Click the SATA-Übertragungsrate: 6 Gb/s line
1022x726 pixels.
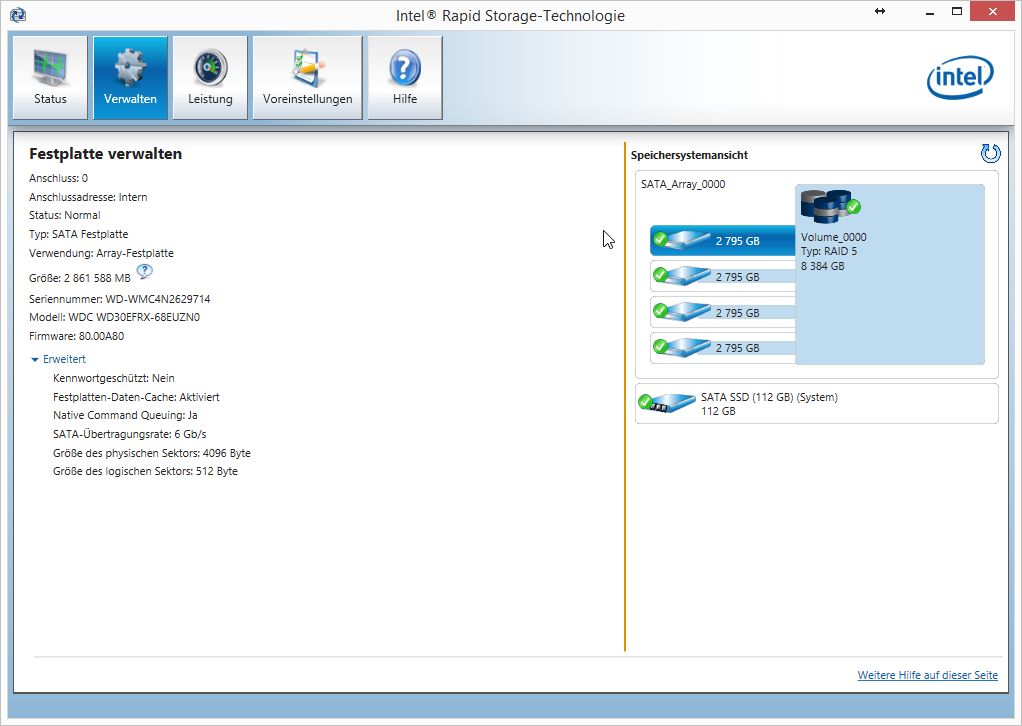tap(130, 434)
